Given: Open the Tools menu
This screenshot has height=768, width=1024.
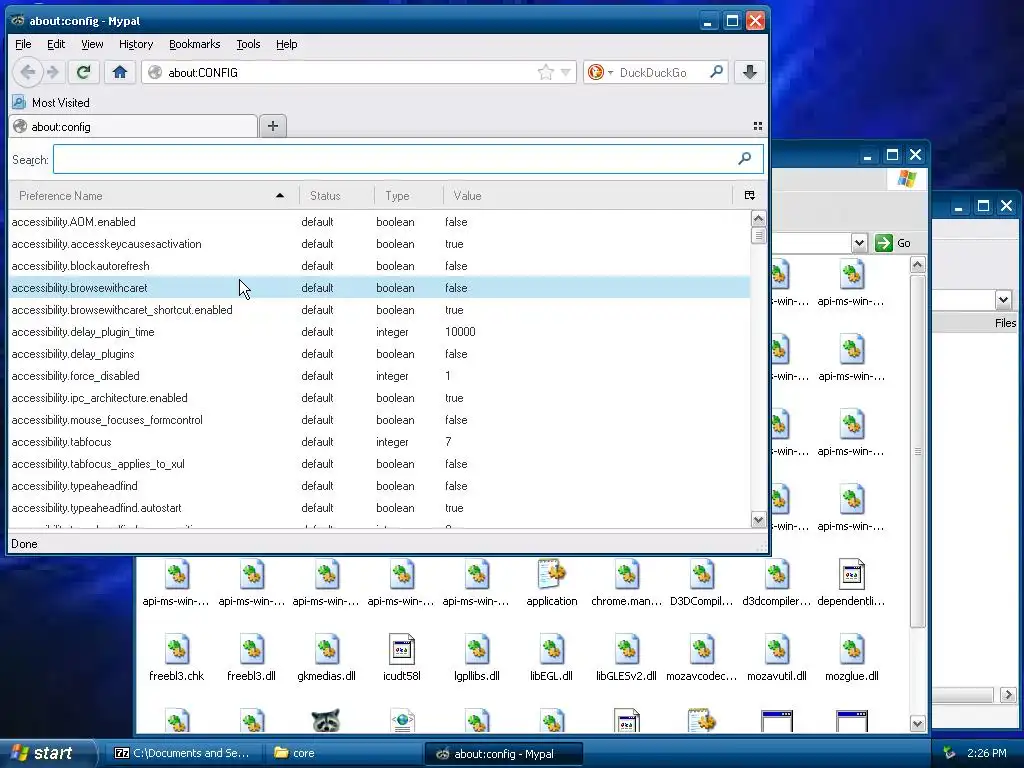Looking at the screenshot, I should (x=248, y=44).
